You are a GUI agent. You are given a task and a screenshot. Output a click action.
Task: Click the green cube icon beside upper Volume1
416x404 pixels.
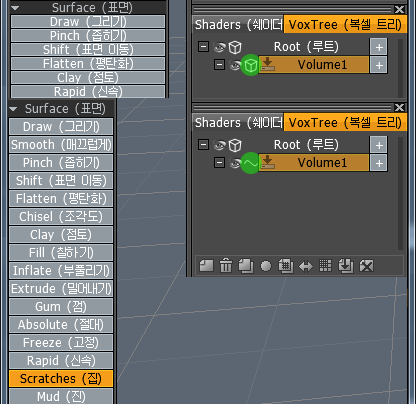(x=250, y=65)
